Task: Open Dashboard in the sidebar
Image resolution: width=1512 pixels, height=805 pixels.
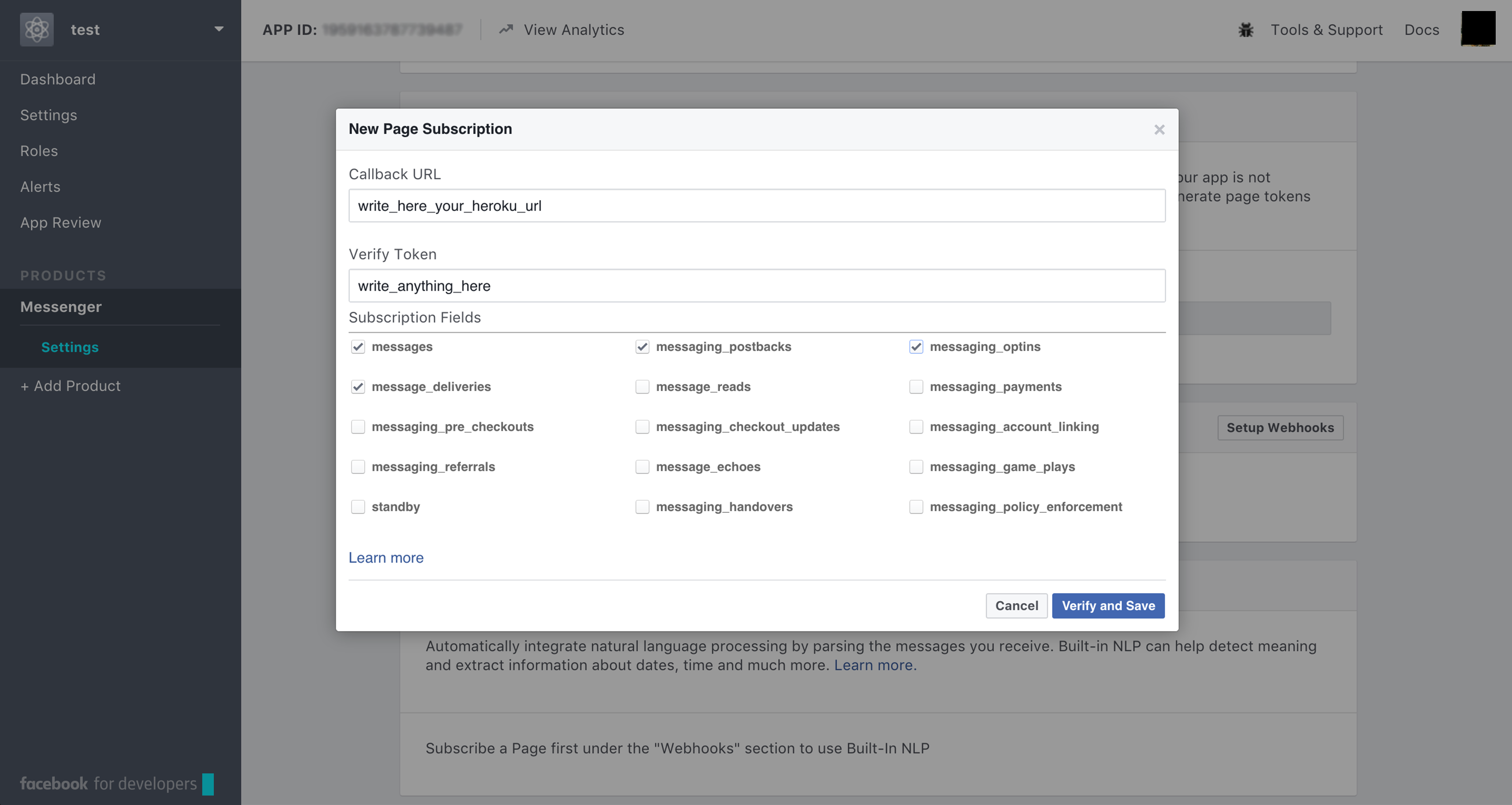Action: coord(57,79)
